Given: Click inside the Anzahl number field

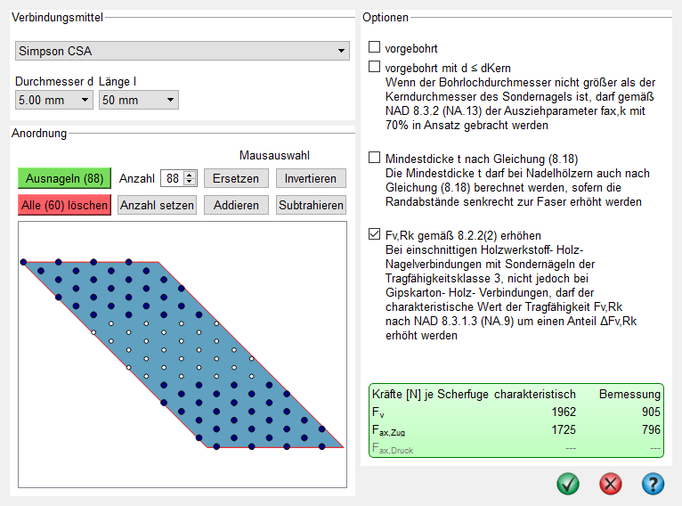Looking at the screenshot, I should [x=172, y=178].
